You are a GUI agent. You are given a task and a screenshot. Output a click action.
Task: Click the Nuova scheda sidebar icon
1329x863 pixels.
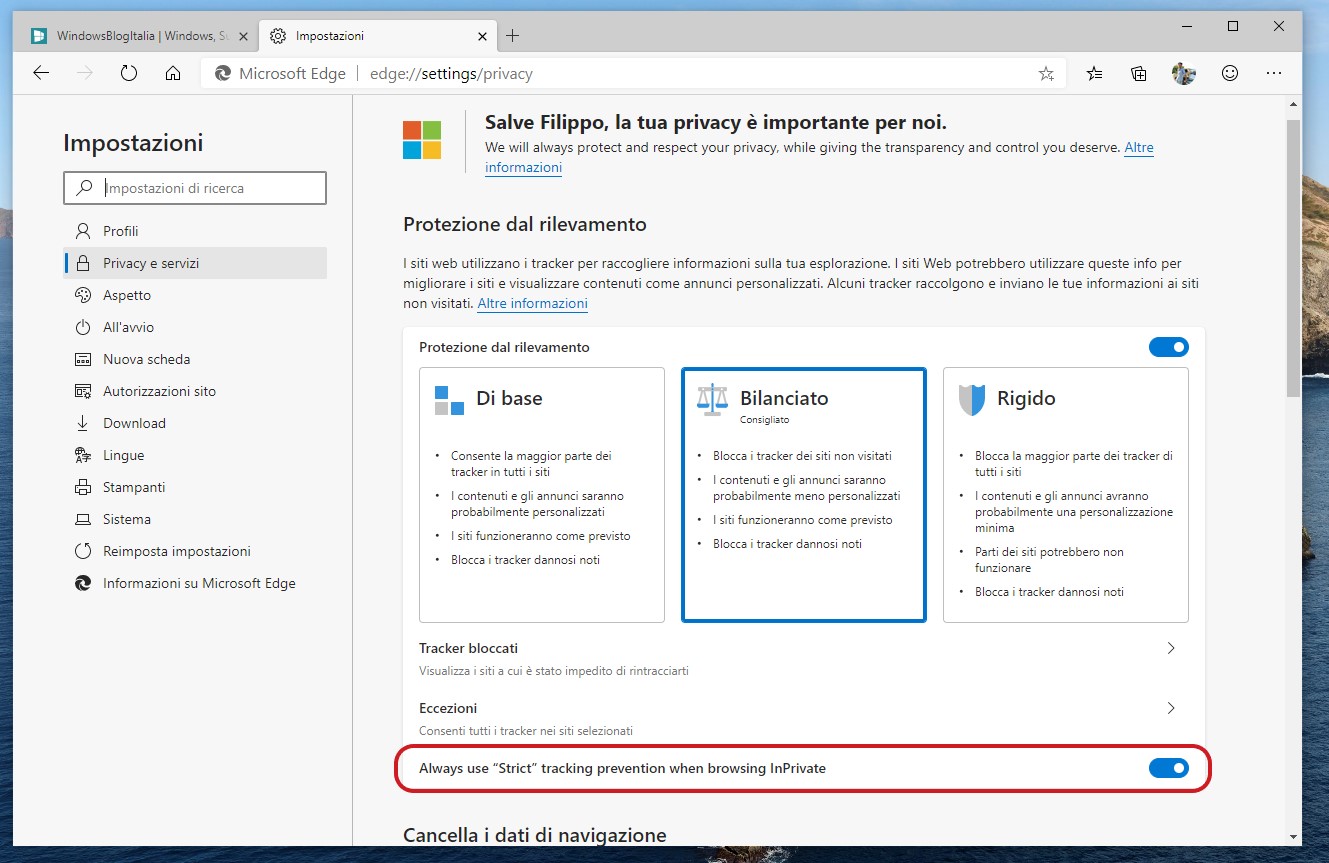pyautogui.click(x=83, y=359)
